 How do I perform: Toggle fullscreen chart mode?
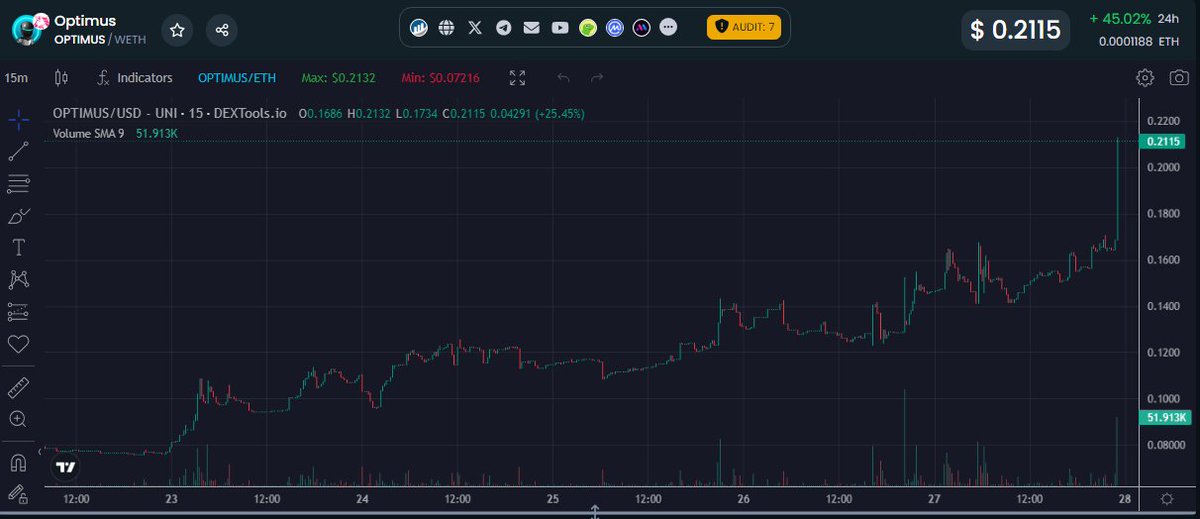pos(517,77)
